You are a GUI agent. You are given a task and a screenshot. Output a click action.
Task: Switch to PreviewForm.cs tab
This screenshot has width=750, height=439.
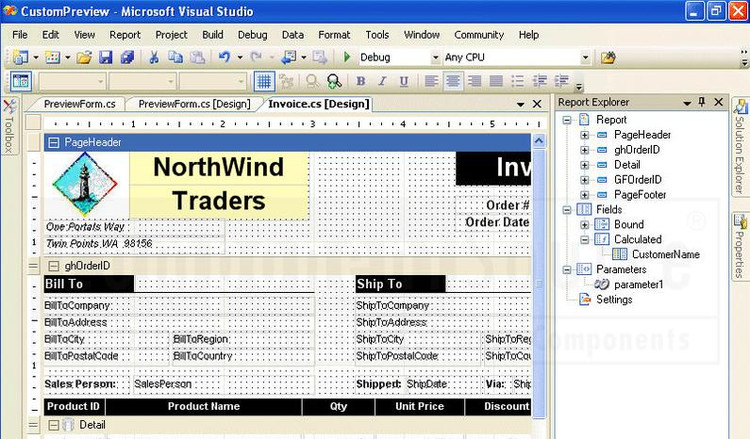click(79, 104)
